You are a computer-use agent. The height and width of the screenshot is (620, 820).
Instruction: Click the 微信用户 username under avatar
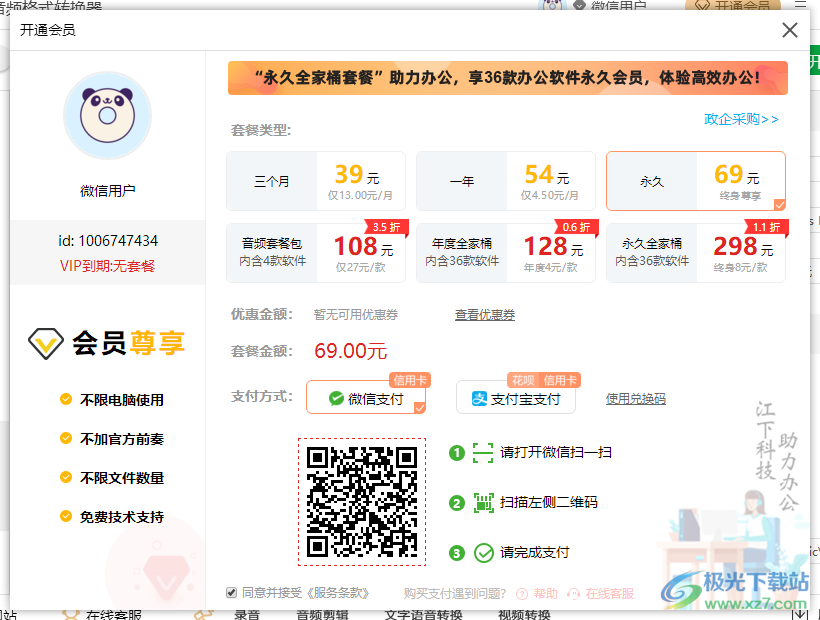[108, 191]
